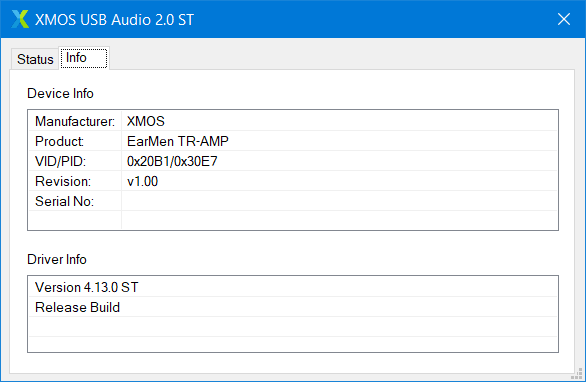This screenshot has height=382, width=586.
Task: Select the XMOS manufacturer value
Action: point(146,121)
